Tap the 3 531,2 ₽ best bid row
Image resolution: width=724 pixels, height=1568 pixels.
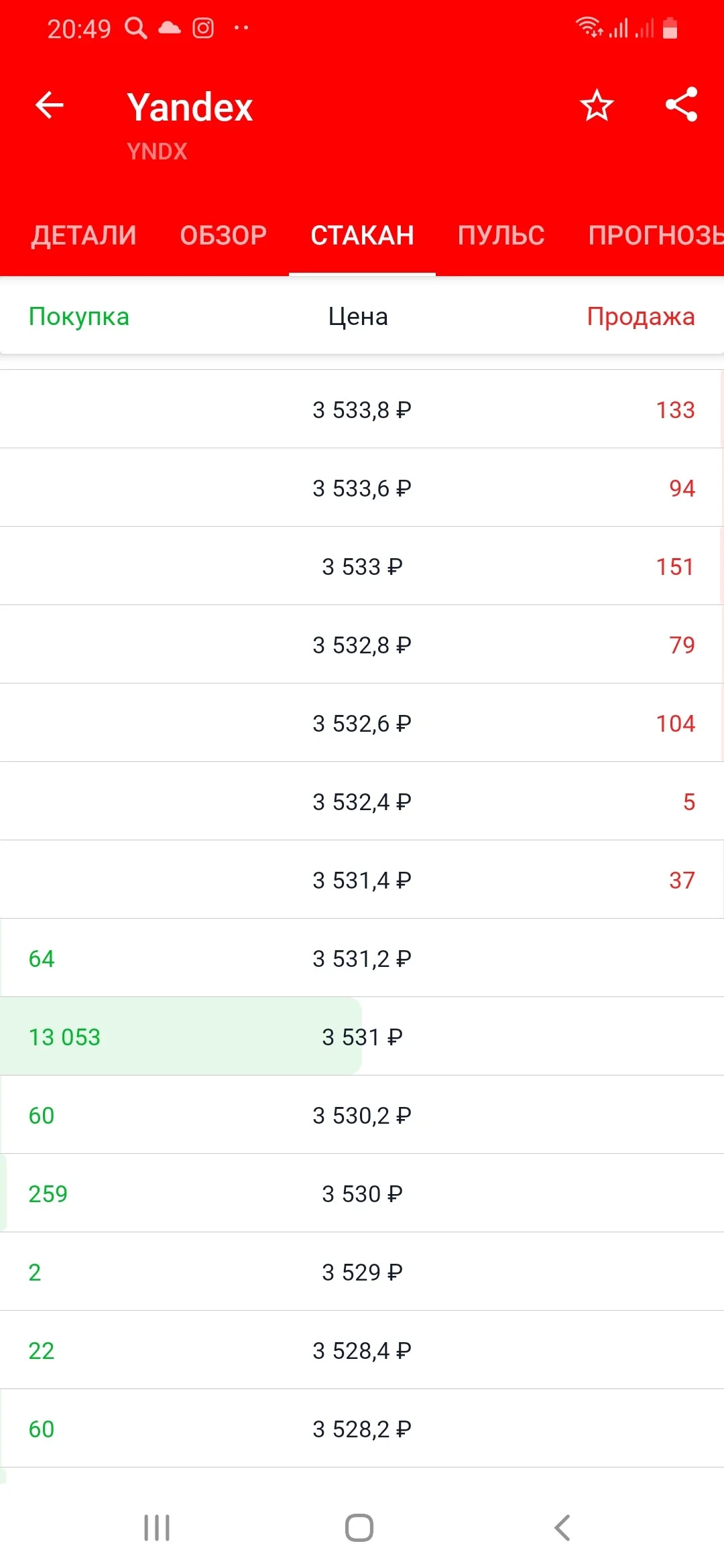(362, 958)
